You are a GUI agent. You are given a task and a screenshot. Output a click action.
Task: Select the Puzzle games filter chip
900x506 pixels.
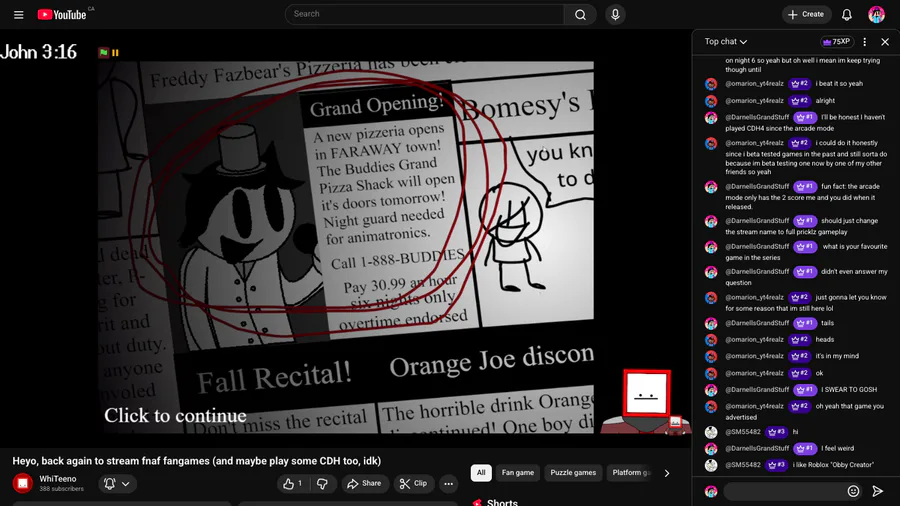point(573,473)
